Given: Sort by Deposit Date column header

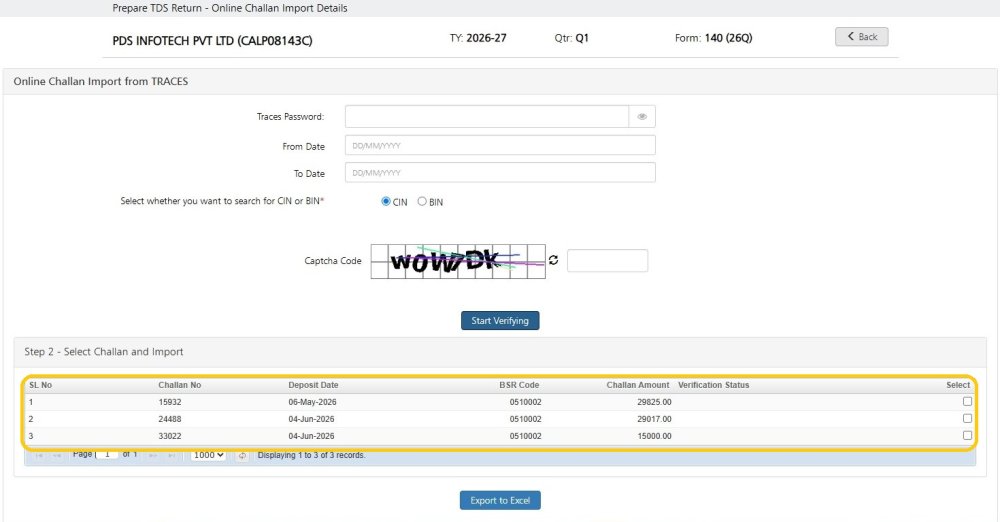Looking at the screenshot, I should (313, 385).
